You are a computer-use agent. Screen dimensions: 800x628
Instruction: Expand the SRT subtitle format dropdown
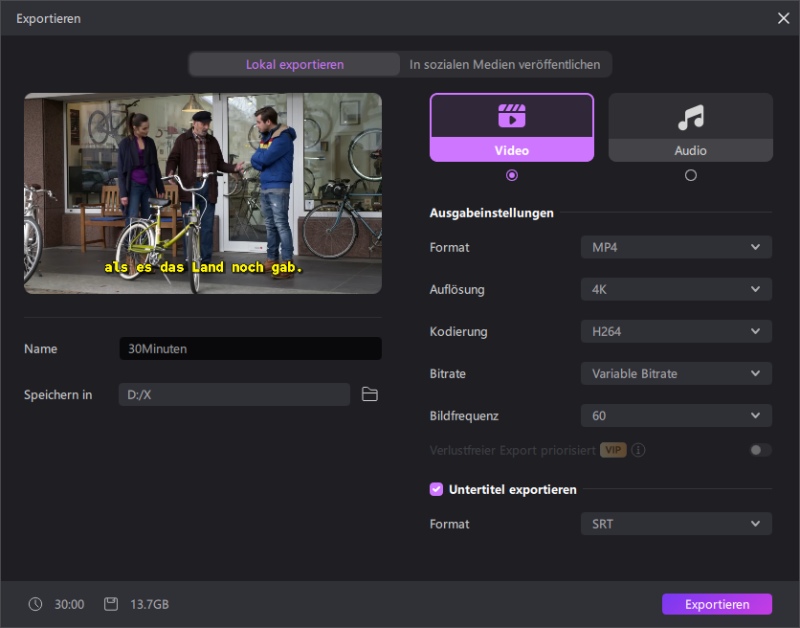coord(676,523)
